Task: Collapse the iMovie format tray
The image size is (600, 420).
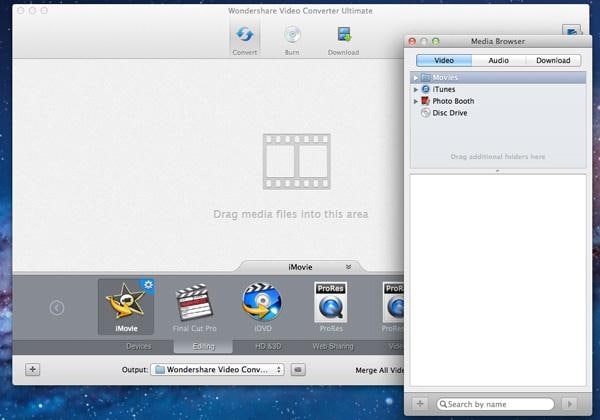Action: click(348, 267)
